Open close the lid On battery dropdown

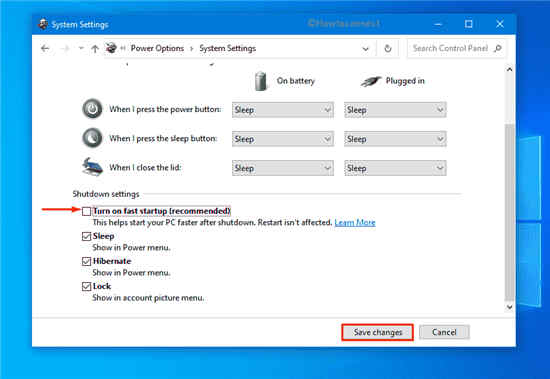pos(283,168)
